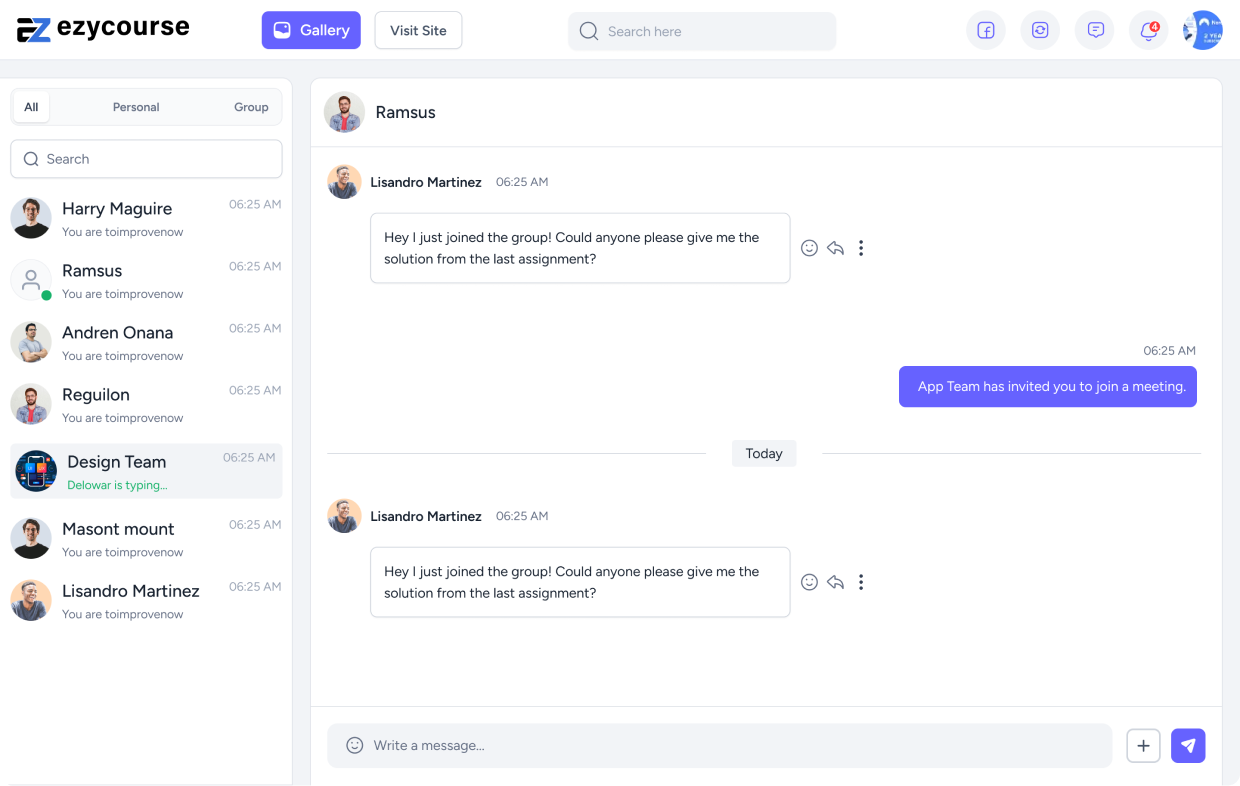Click the Visit Site button

coord(418,31)
